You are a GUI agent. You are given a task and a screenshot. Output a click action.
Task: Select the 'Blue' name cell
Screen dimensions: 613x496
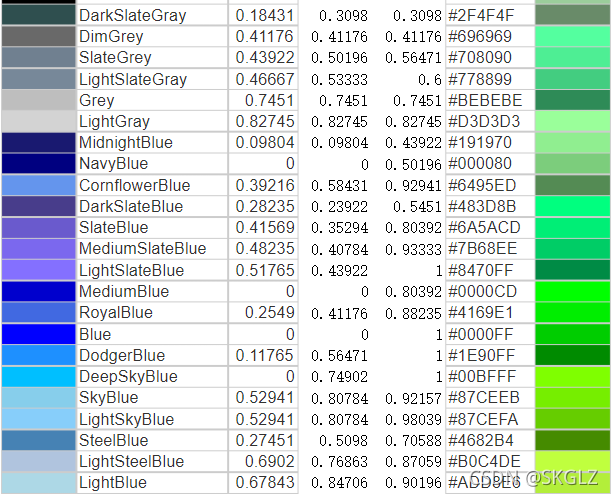coord(152,334)
